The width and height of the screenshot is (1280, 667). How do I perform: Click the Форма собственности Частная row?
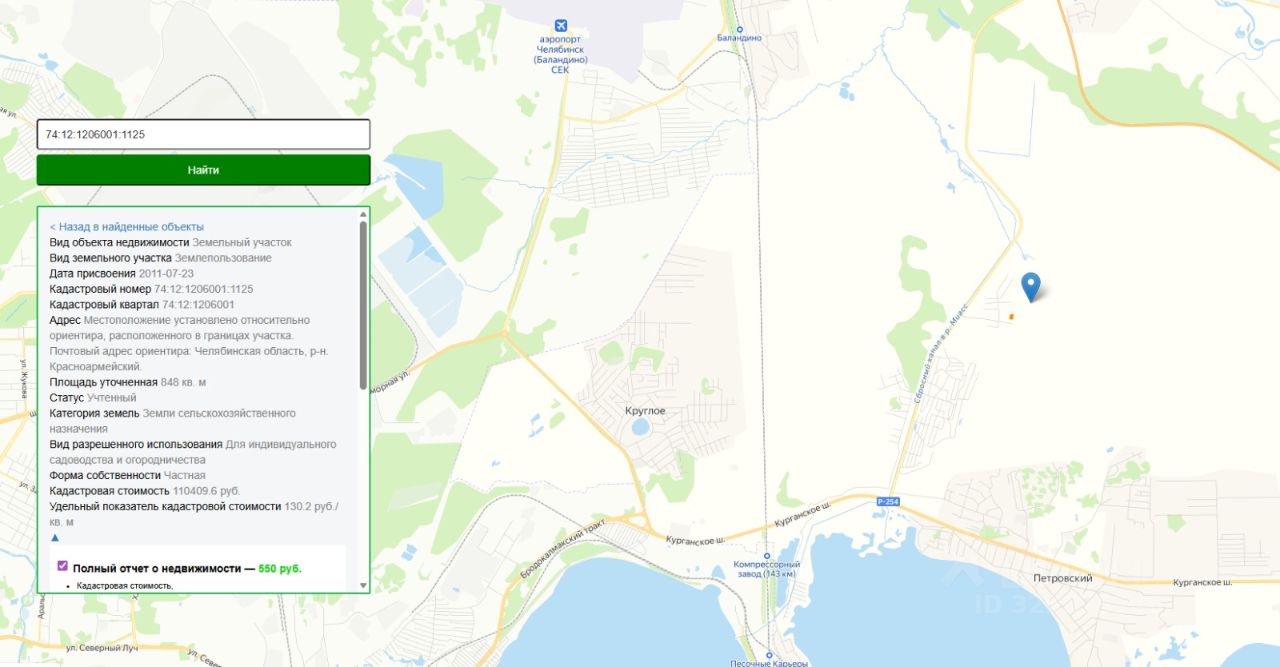[128, 475]
